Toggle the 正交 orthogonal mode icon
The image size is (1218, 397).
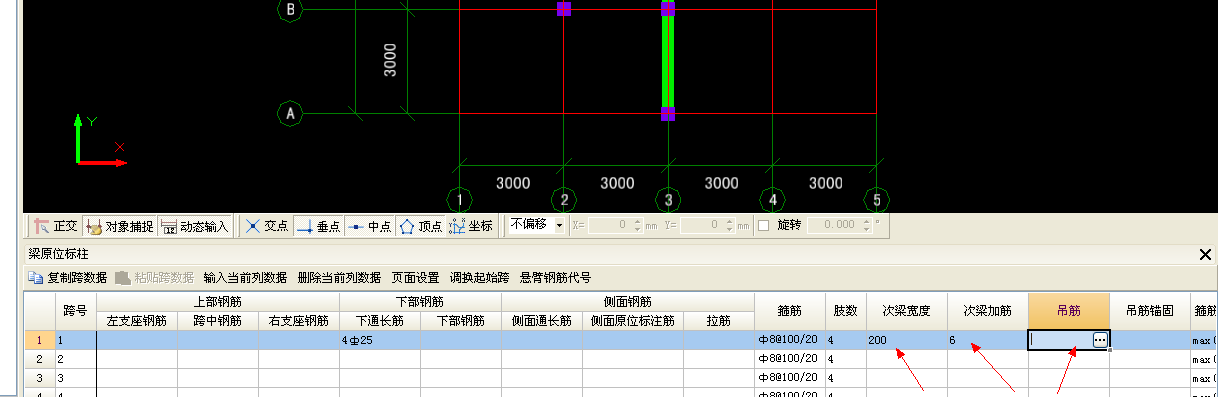click(41, 226)
